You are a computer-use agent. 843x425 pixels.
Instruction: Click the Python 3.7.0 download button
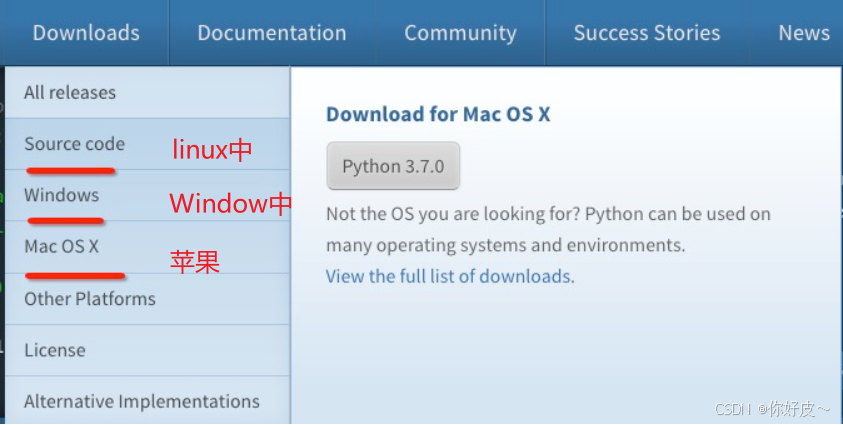tap(393, 166)
